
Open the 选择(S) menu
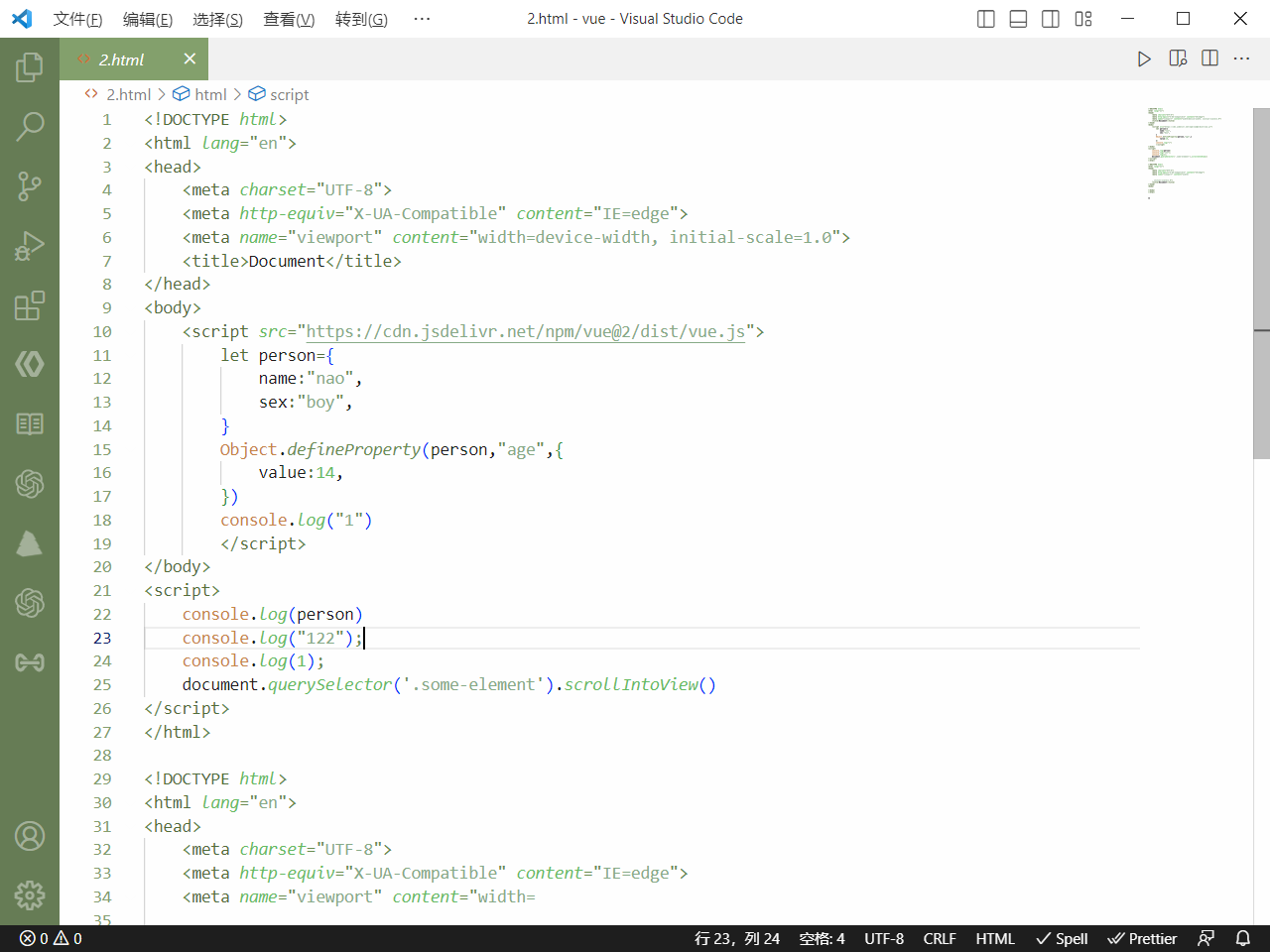coord(217,19)
